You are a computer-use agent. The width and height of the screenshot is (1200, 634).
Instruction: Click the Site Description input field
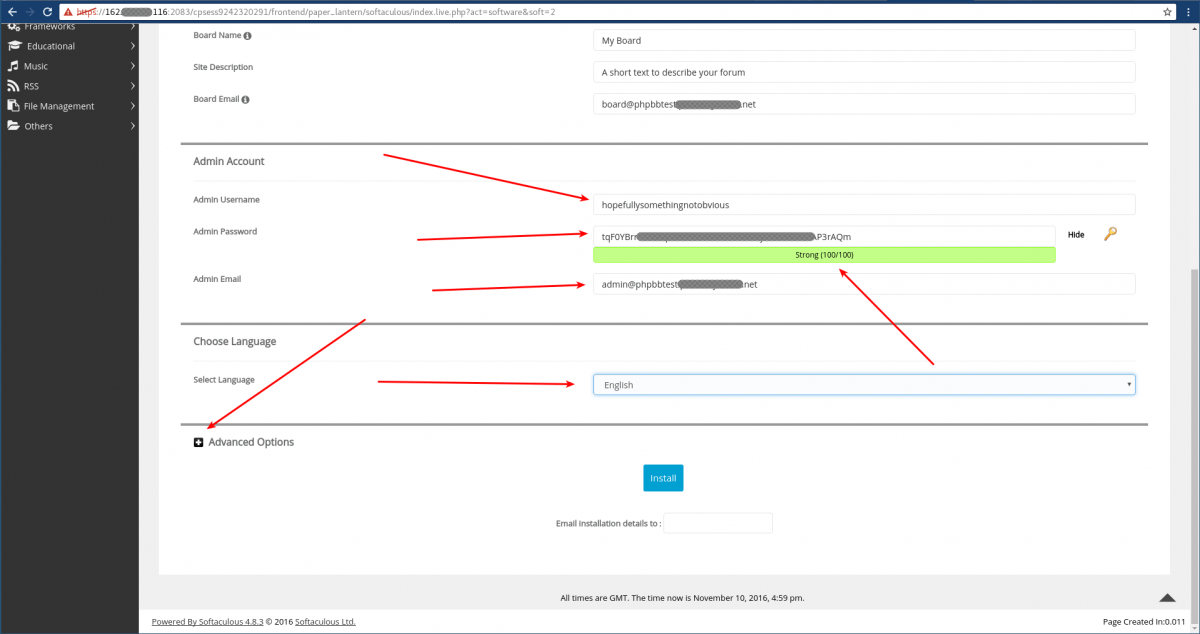tap(864, 72)
